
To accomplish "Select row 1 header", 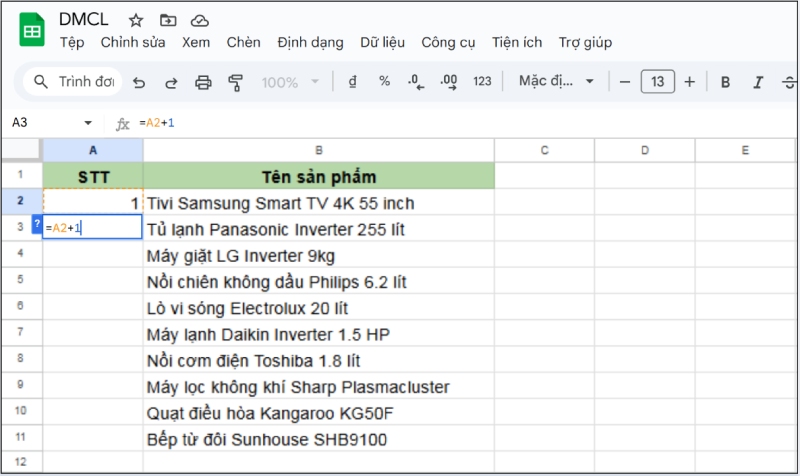I will [20, 175].
